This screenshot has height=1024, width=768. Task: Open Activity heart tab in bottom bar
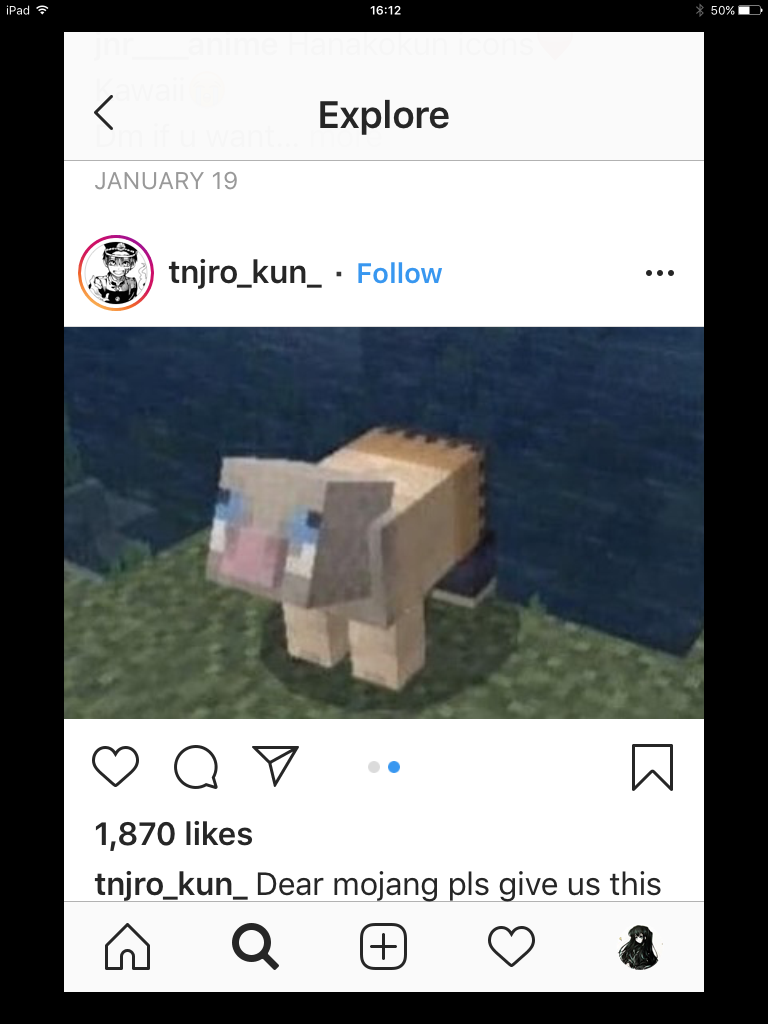pyautogui.click(x=511, y=946)
